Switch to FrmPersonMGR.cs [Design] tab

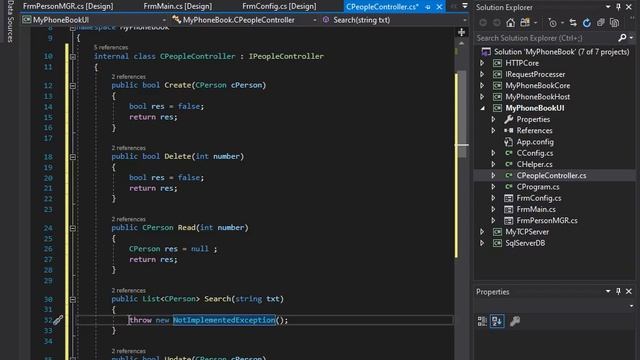[x=68, y=6]
